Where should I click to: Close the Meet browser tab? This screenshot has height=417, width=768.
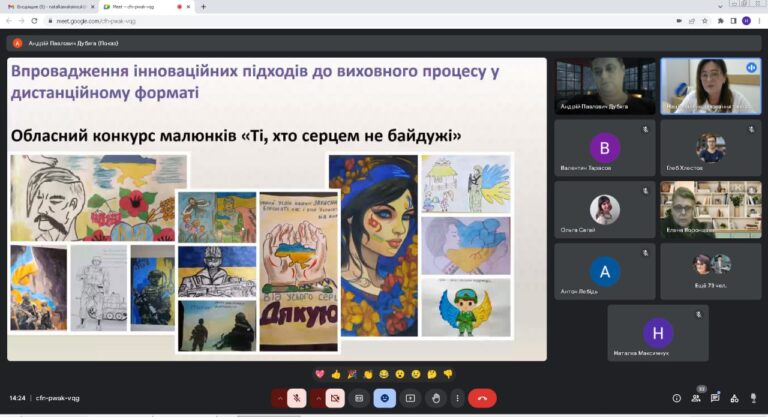189,7
